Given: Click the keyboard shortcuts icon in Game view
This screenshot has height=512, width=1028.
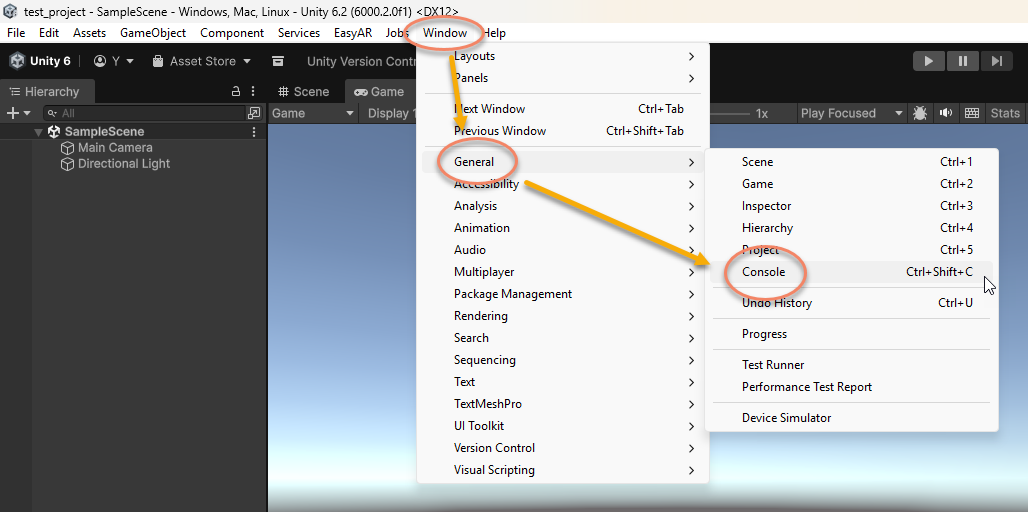Looking at the screenshot, I should (x=971, y=113).
